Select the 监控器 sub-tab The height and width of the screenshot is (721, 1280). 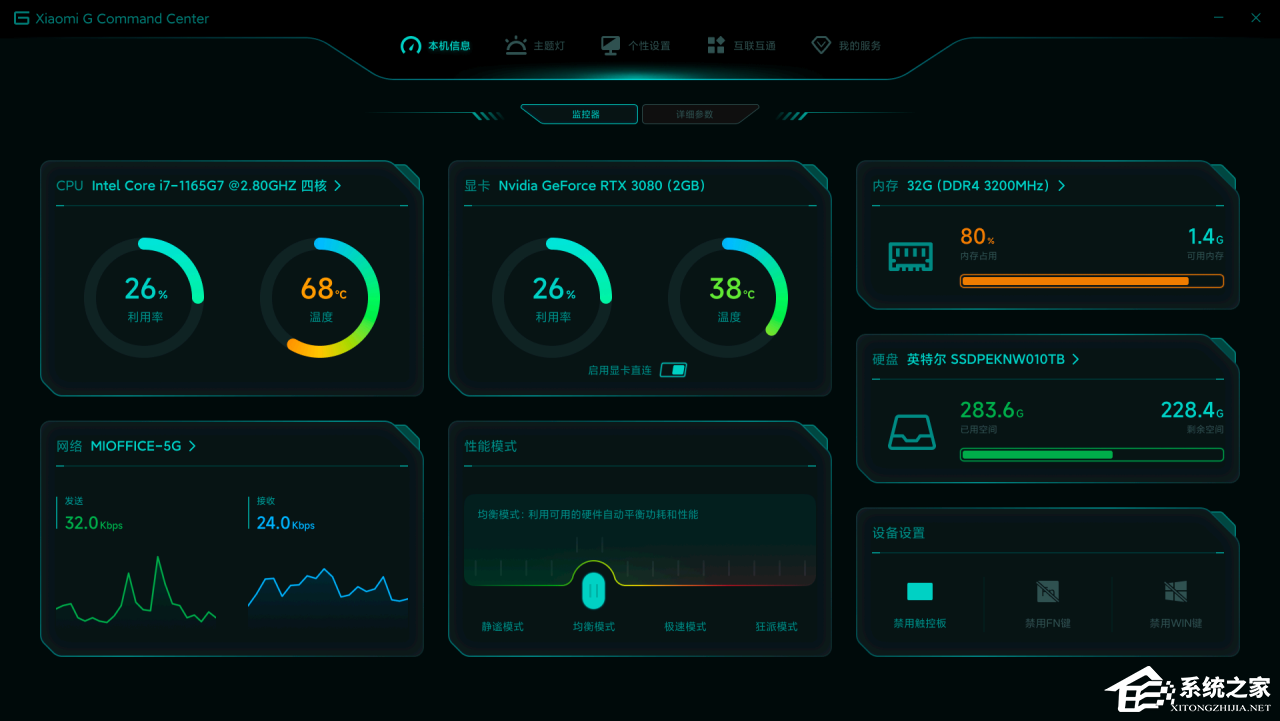pos(580,114)
